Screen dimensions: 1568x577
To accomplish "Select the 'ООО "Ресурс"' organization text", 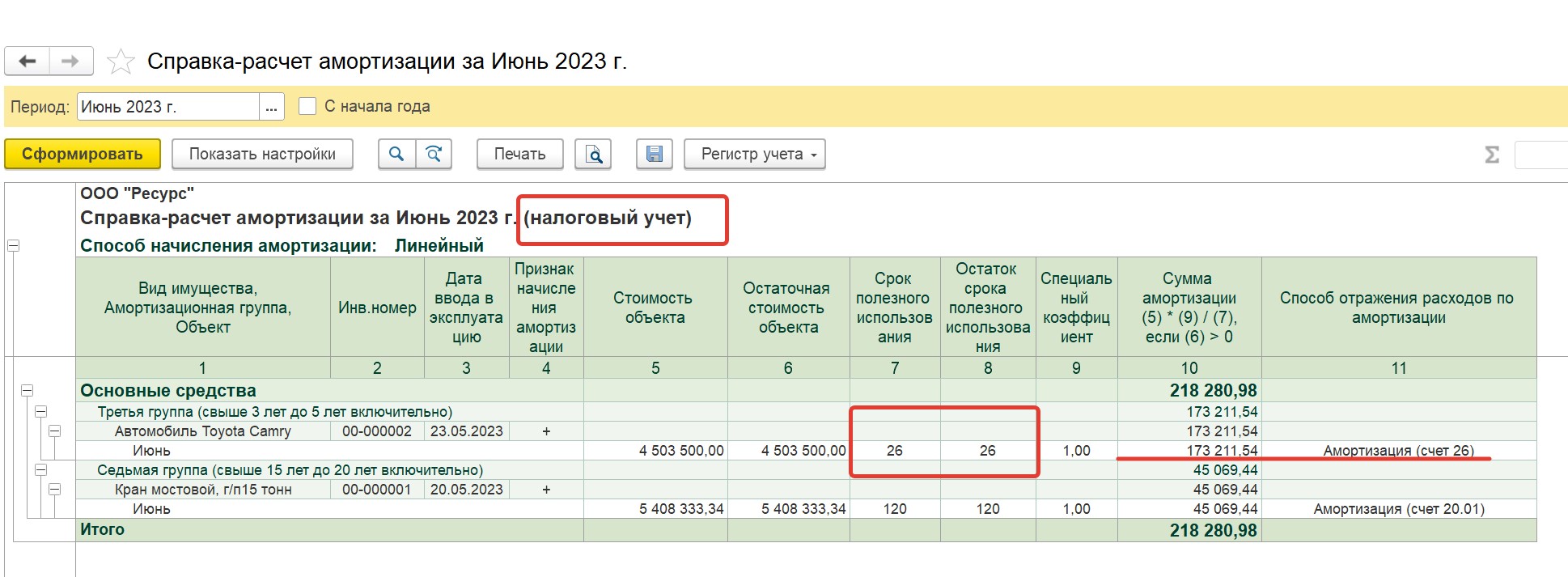I will [137, 193].
